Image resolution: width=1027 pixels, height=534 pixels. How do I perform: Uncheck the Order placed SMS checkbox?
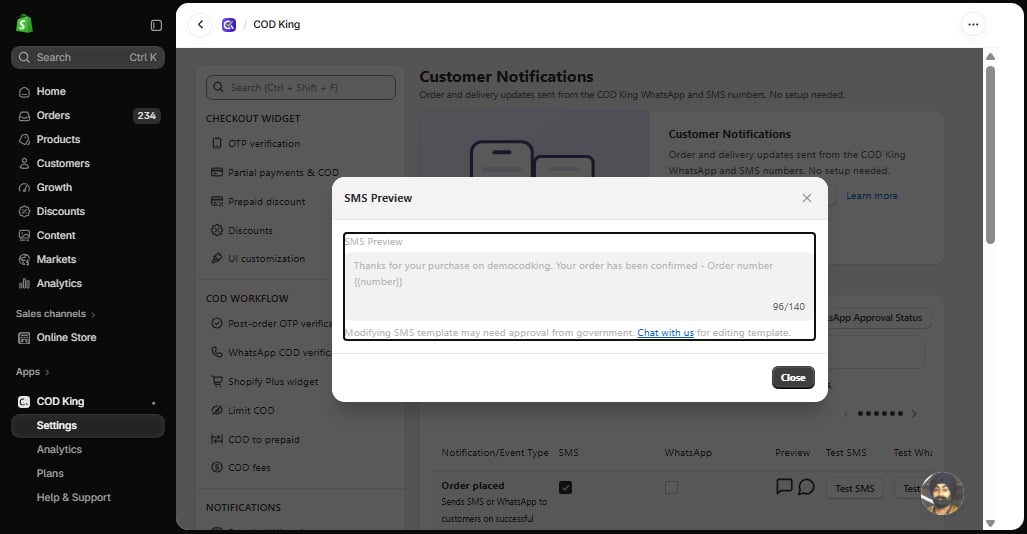click(566, 487)
